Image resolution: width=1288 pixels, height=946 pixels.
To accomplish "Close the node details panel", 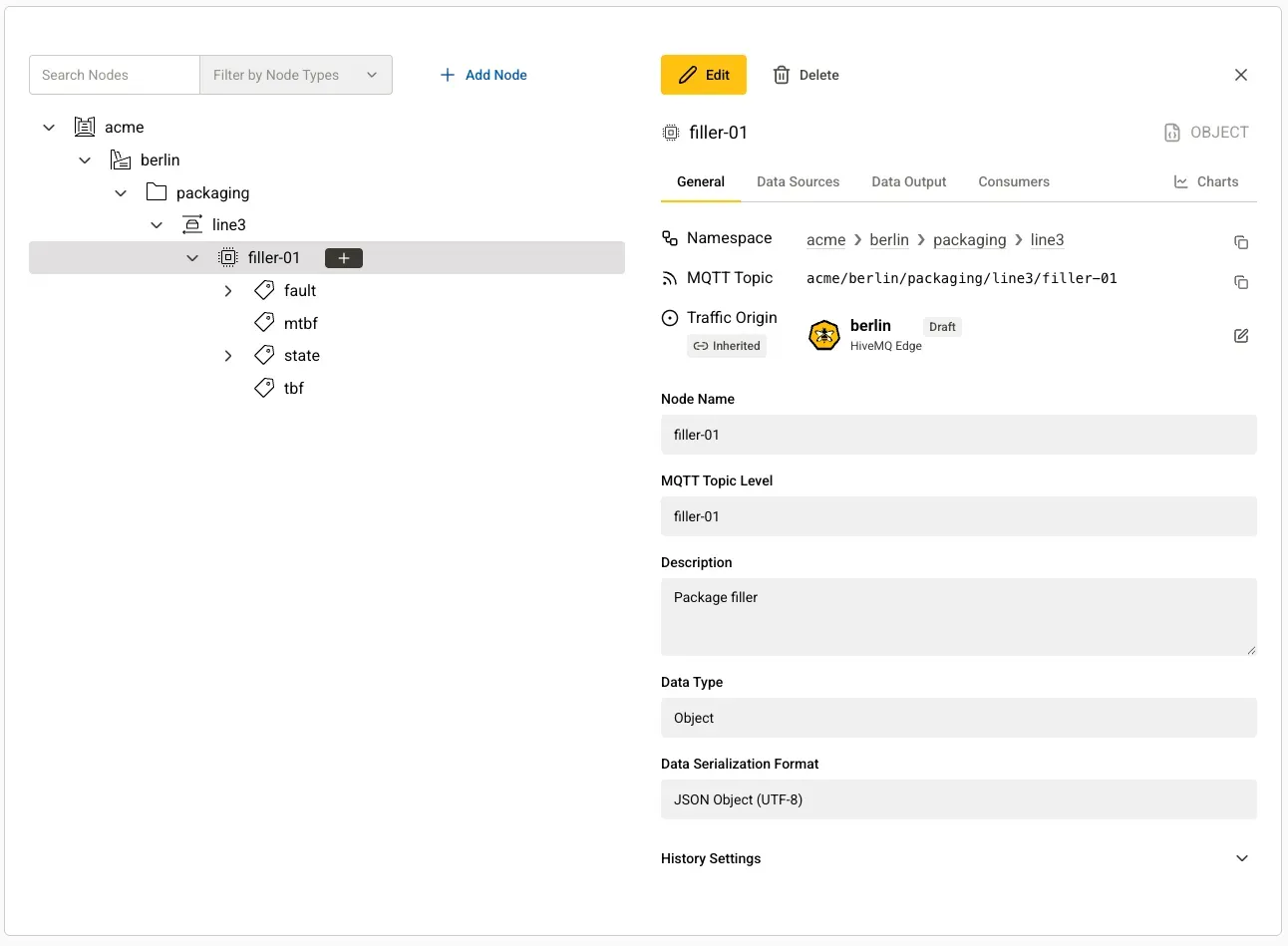I will 1241,75.
